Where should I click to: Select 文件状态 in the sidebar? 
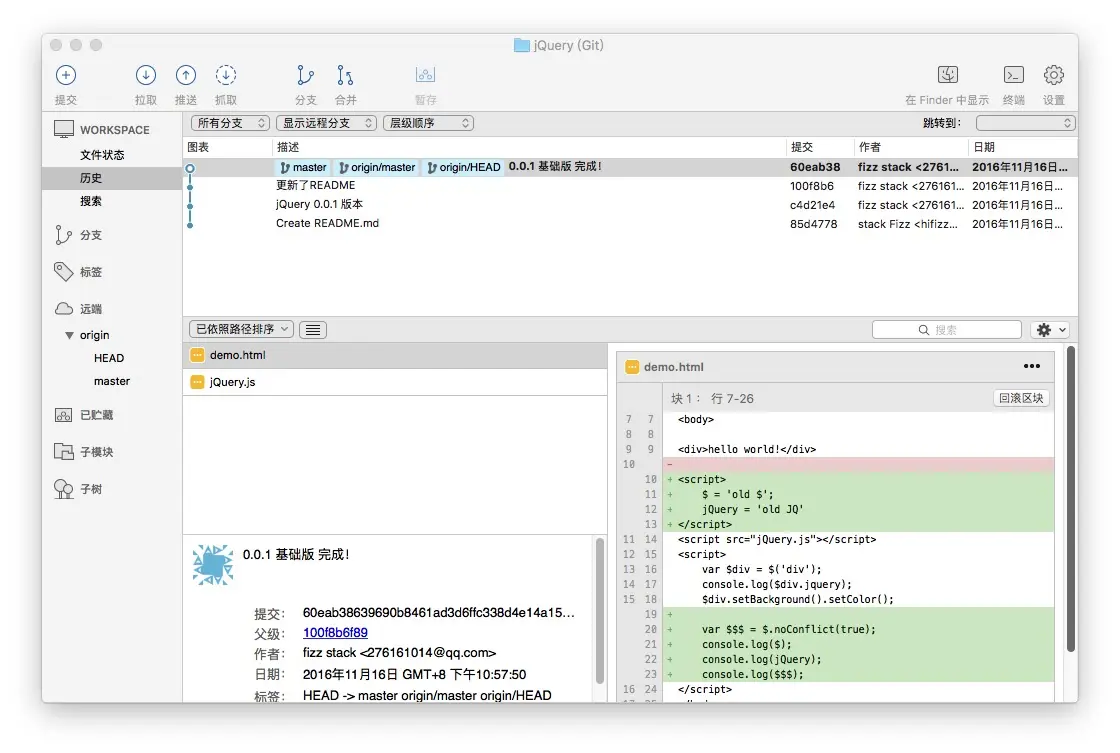[x=102, y=154]
